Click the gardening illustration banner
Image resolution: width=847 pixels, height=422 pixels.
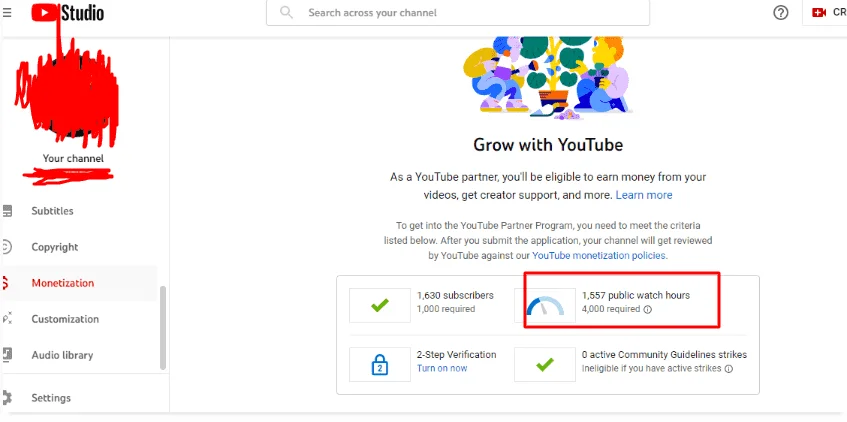[547, 77]
